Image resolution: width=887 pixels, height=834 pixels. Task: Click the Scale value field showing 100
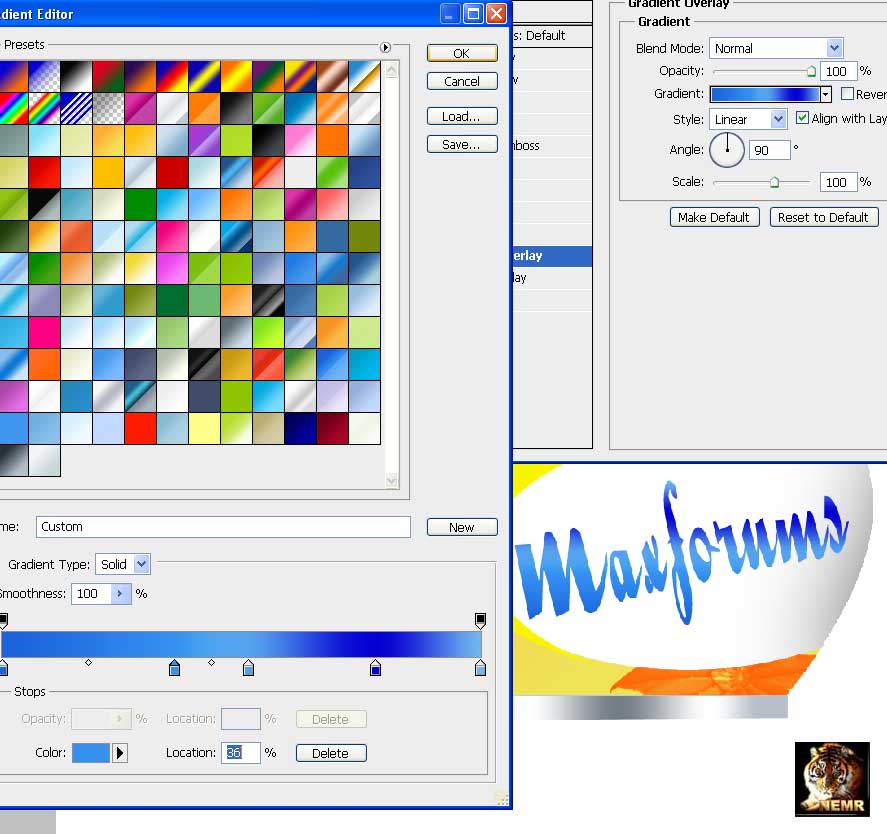point(838,182)
